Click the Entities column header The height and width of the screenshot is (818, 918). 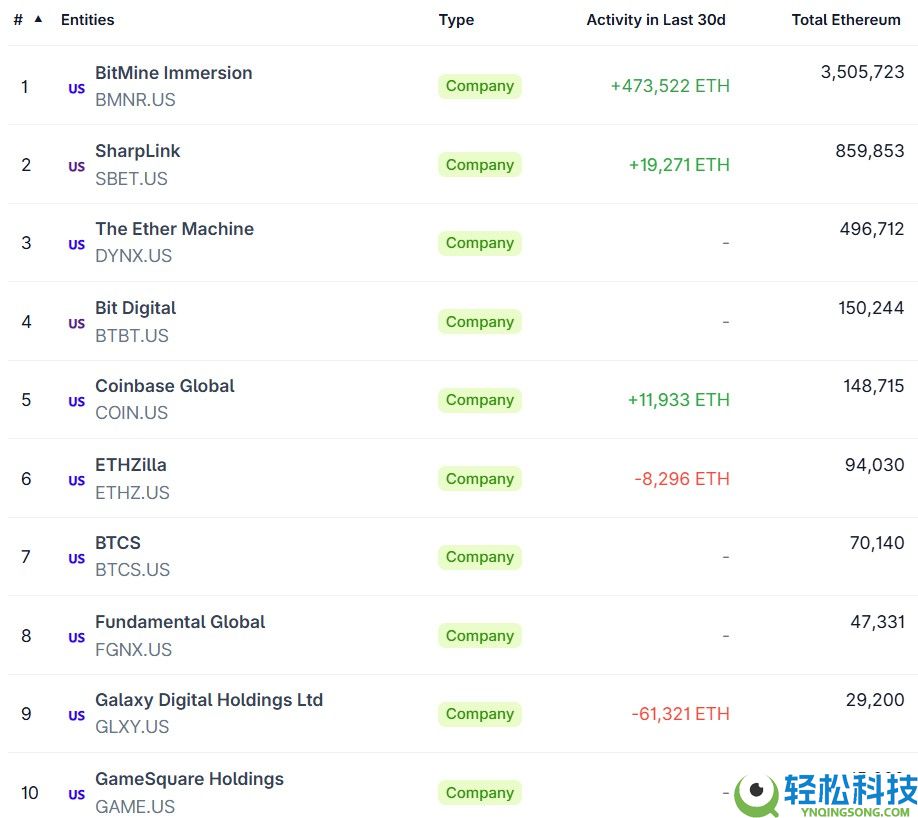(88, 18)
